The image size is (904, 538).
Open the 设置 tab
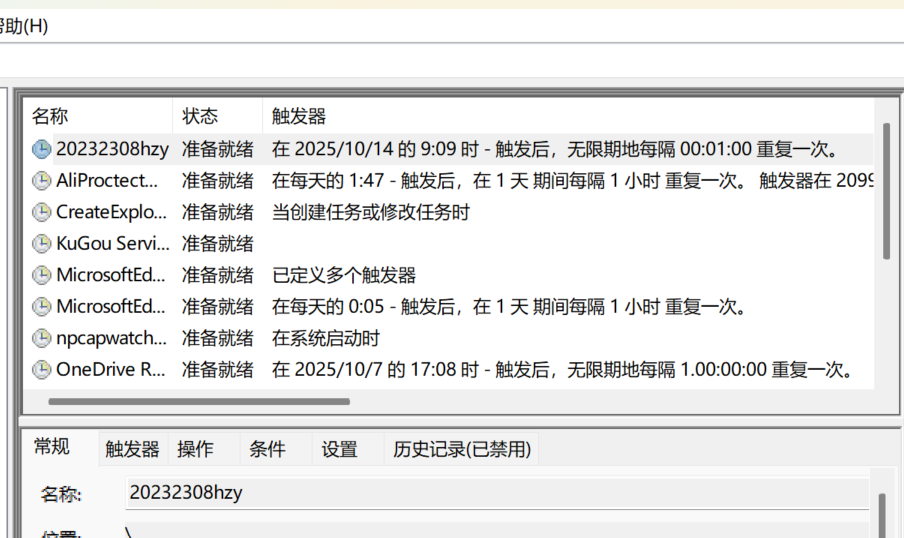click(x=339, y=449)
